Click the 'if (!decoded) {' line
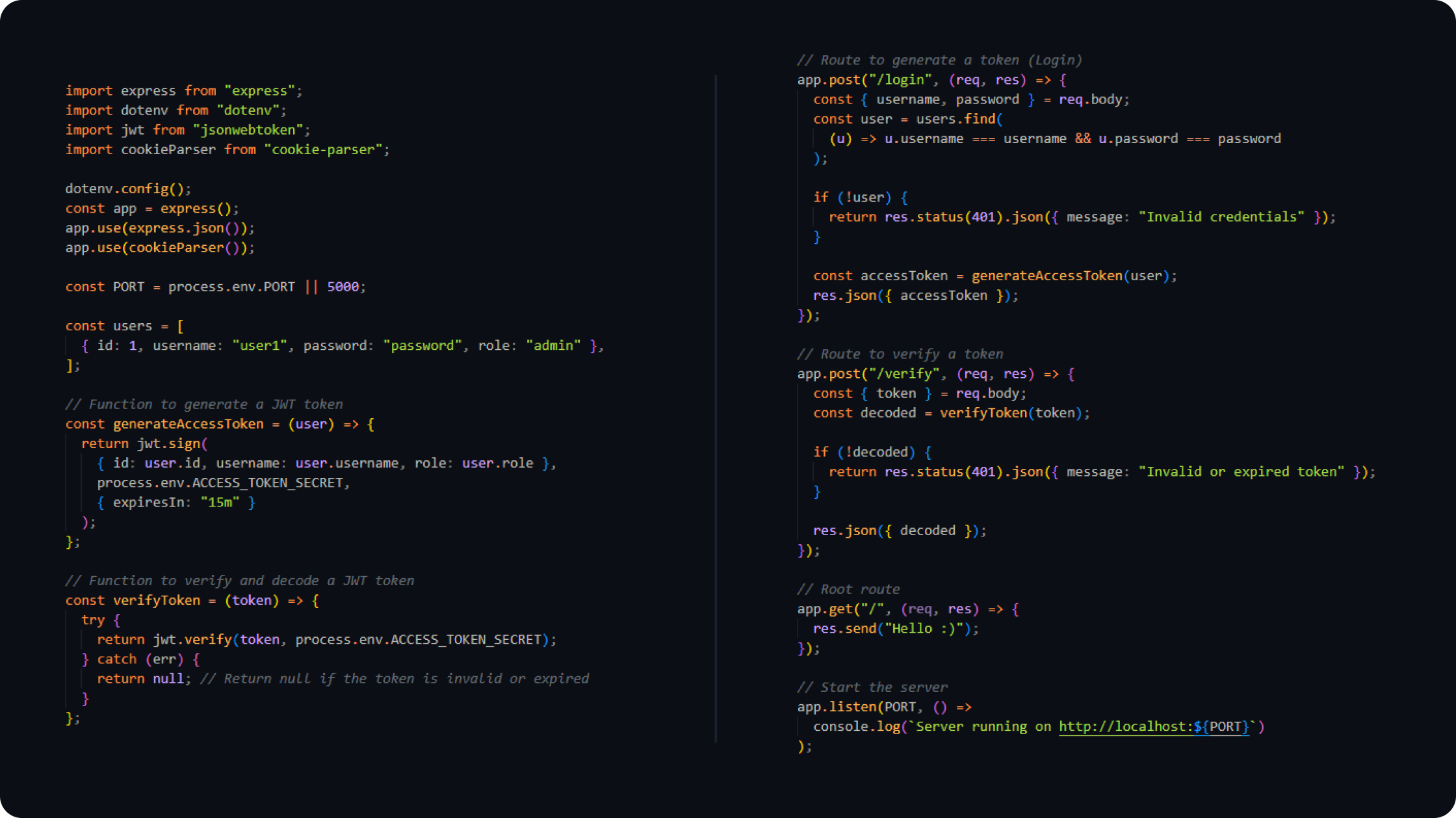 (x=872, y=451)
